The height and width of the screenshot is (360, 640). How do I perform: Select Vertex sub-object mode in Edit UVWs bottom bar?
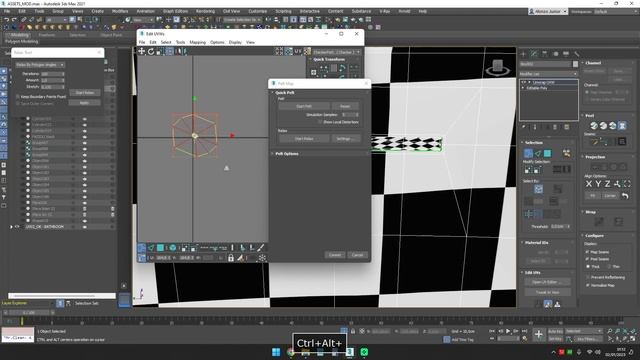pos(142,248)
